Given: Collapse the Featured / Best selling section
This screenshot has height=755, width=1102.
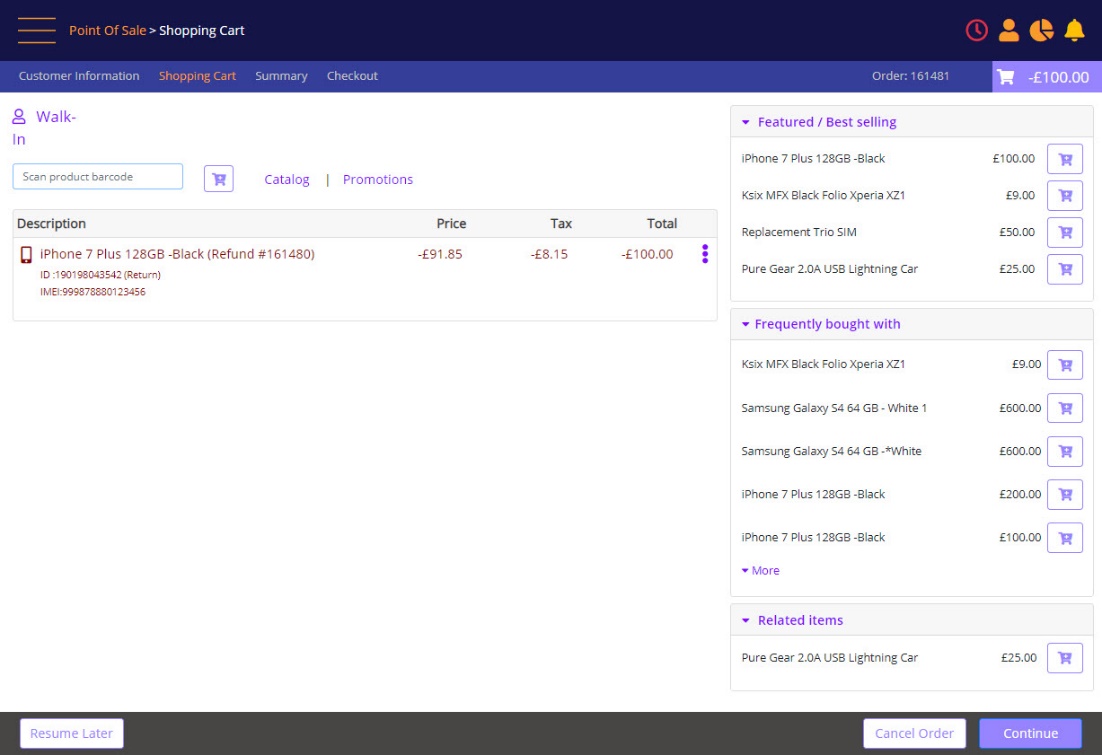Looking at the screenshot, I should [x=746, y=122].
